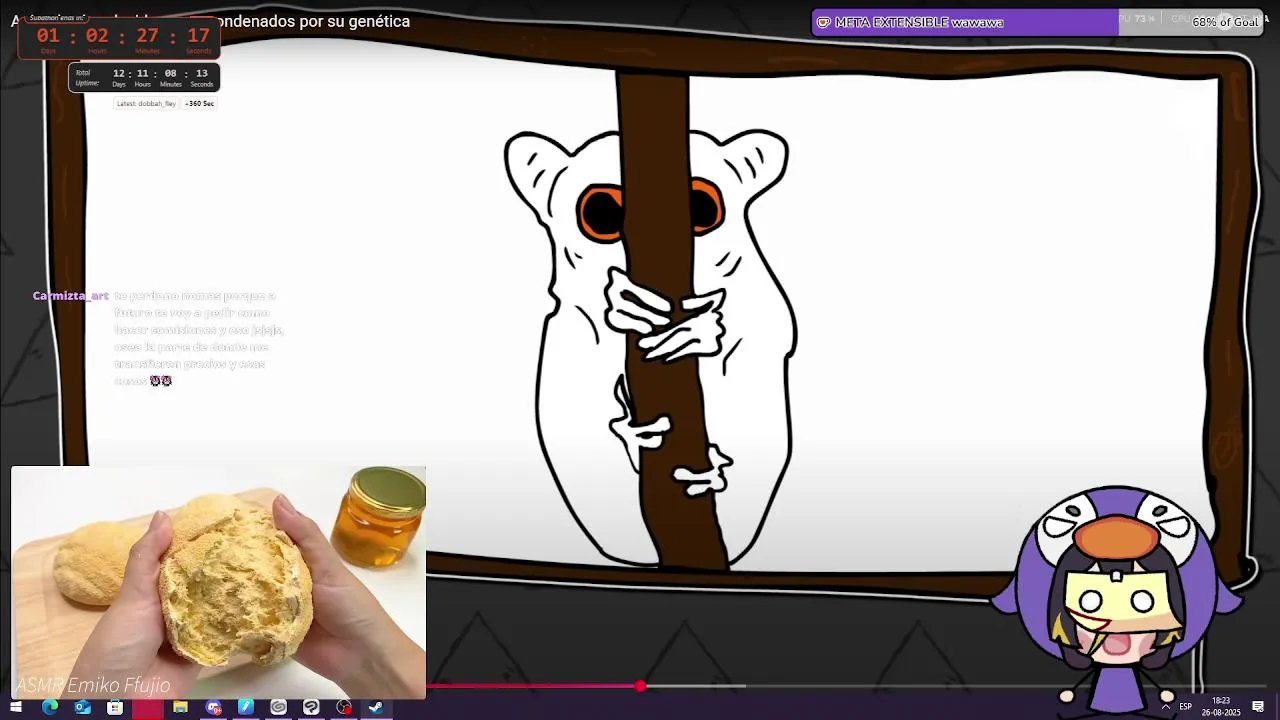Click the META EXTENSIBLE goal progress bar
Screen dimensions: 1280x720
point(1037,22)
